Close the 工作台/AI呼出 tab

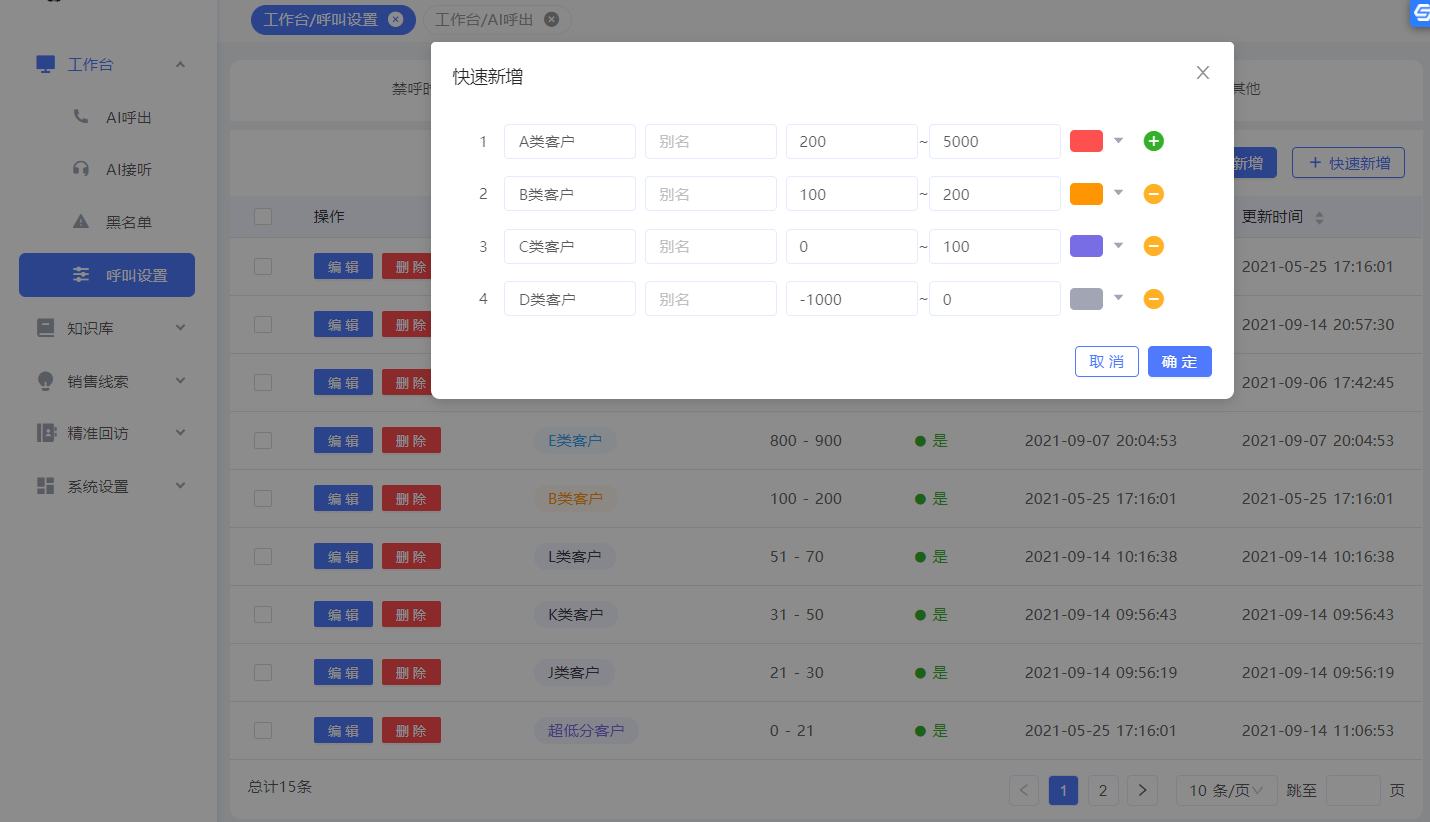(x=551, y=19)
